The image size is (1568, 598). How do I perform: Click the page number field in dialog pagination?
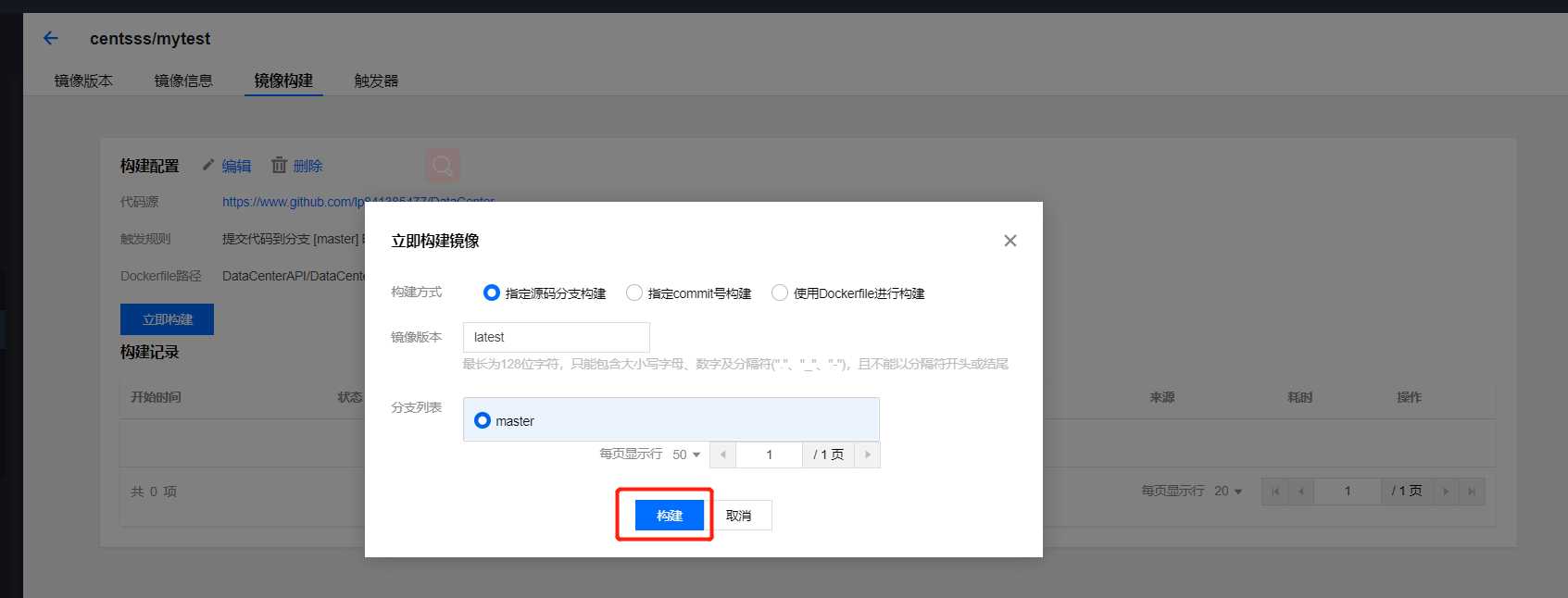click(769, 455)
